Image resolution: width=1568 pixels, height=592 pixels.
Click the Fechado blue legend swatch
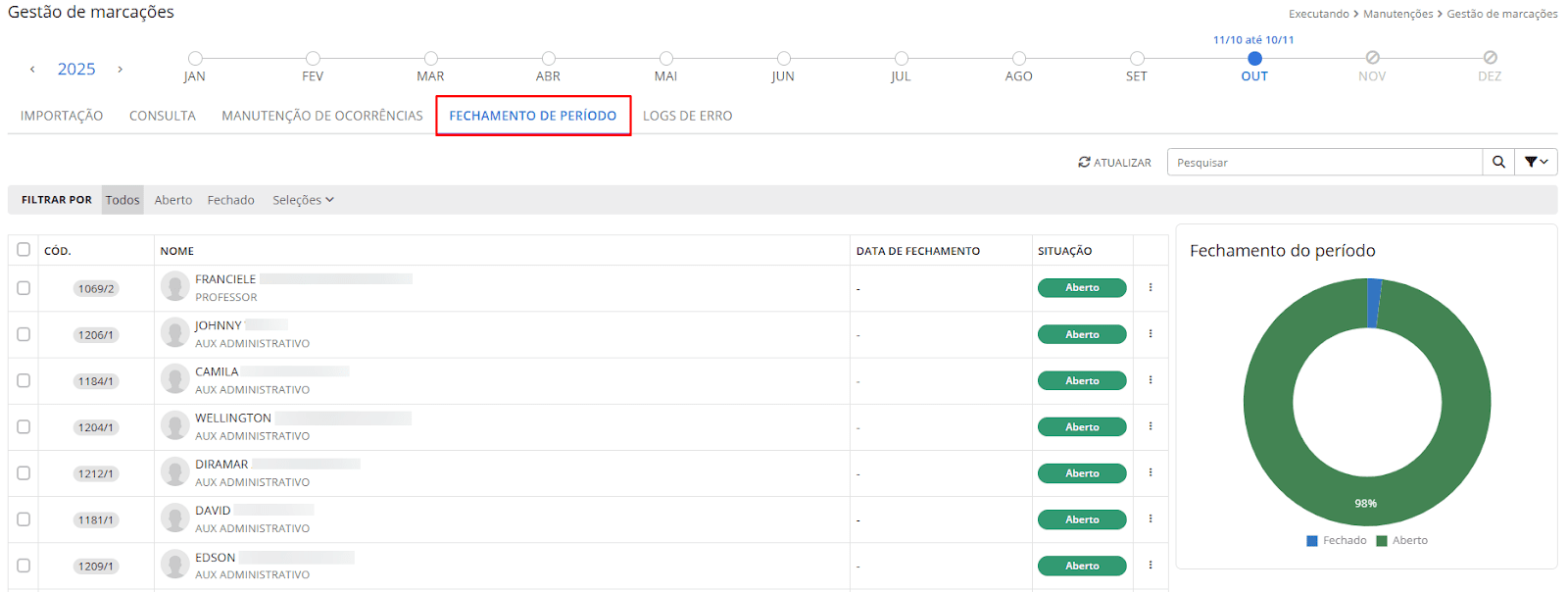(x=1312, y=541)
